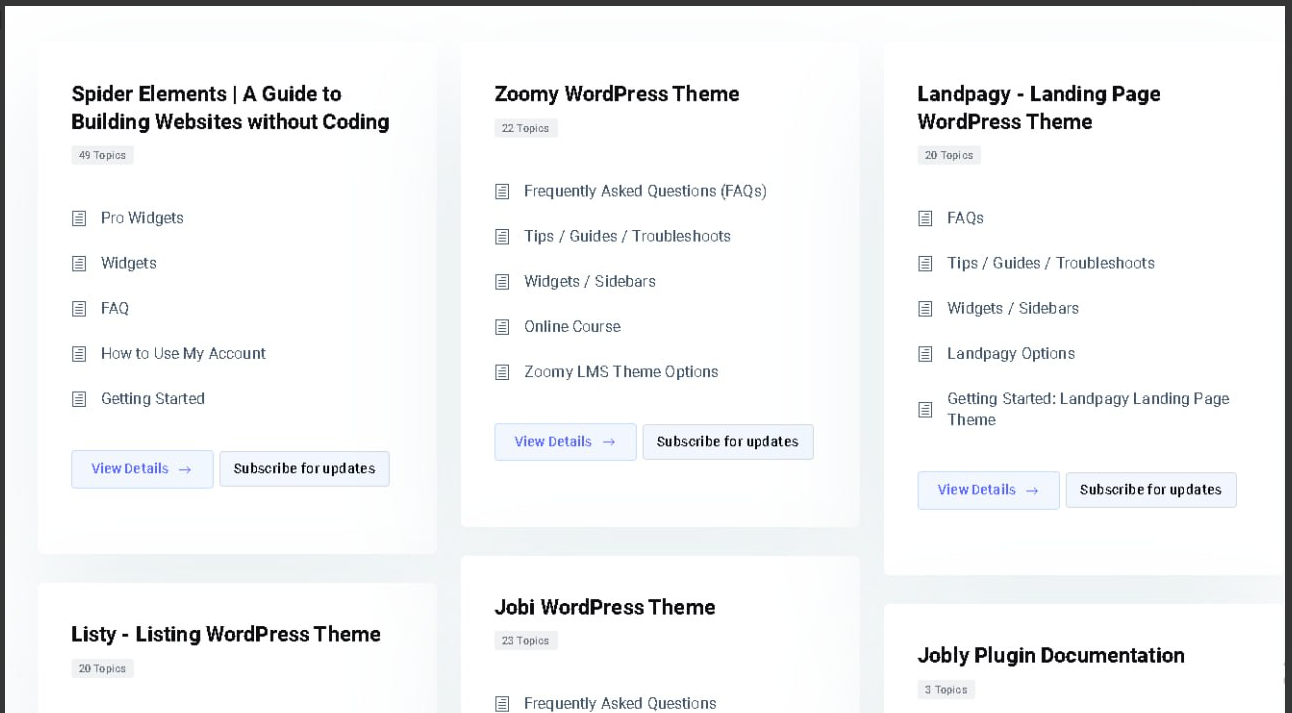Subscribe for updates on Landpagy theme
Image resolution: width=1292 pixels, height=713 pixels.
tap(1151, 490)
